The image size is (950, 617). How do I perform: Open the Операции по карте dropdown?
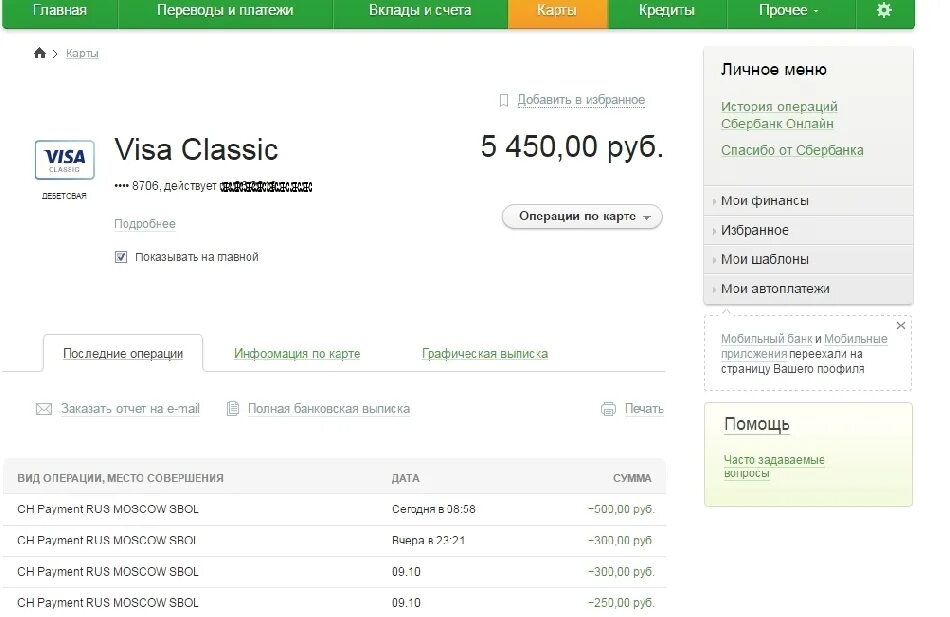[x=581, y=216]
